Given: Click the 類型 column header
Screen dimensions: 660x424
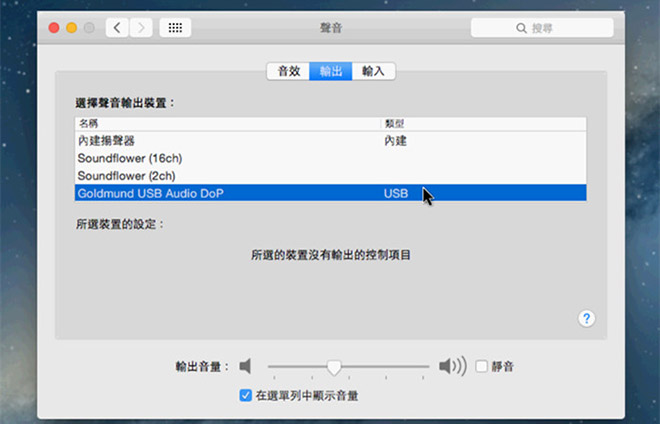Looking at the screenshot, I should click(x=484, y=124).
